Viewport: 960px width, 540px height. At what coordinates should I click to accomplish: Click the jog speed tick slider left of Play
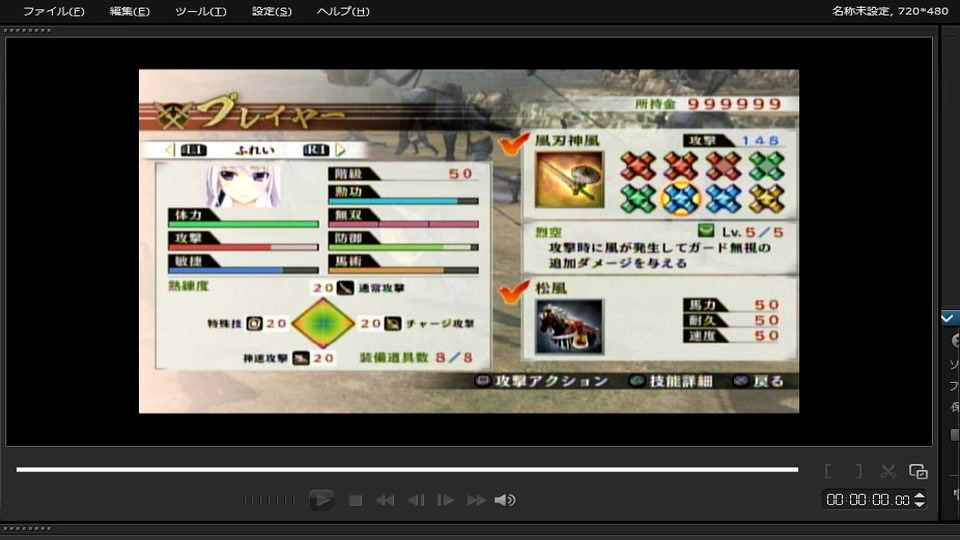pos(269,500)
